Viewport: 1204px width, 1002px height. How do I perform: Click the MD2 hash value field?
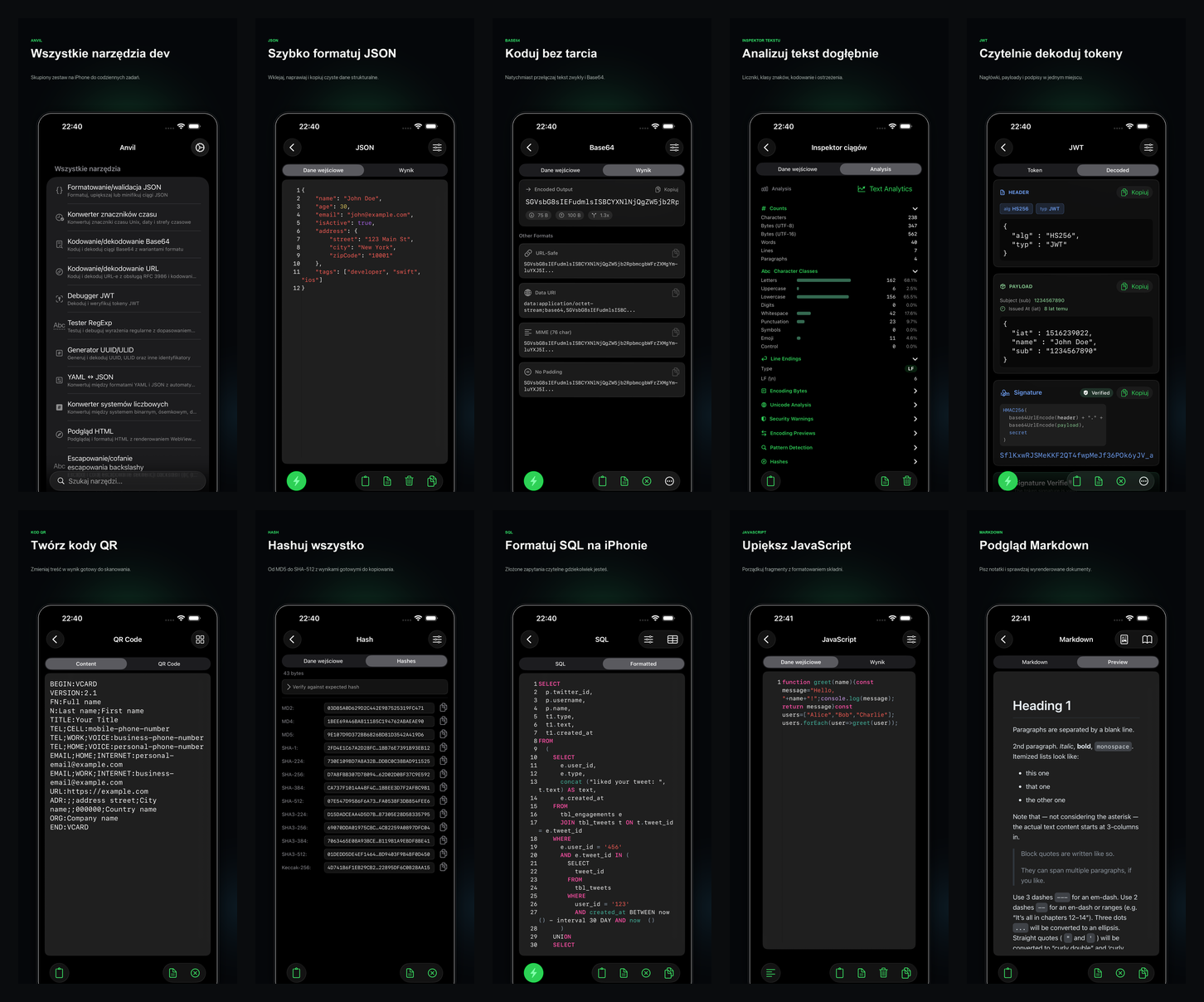point(379,708)
